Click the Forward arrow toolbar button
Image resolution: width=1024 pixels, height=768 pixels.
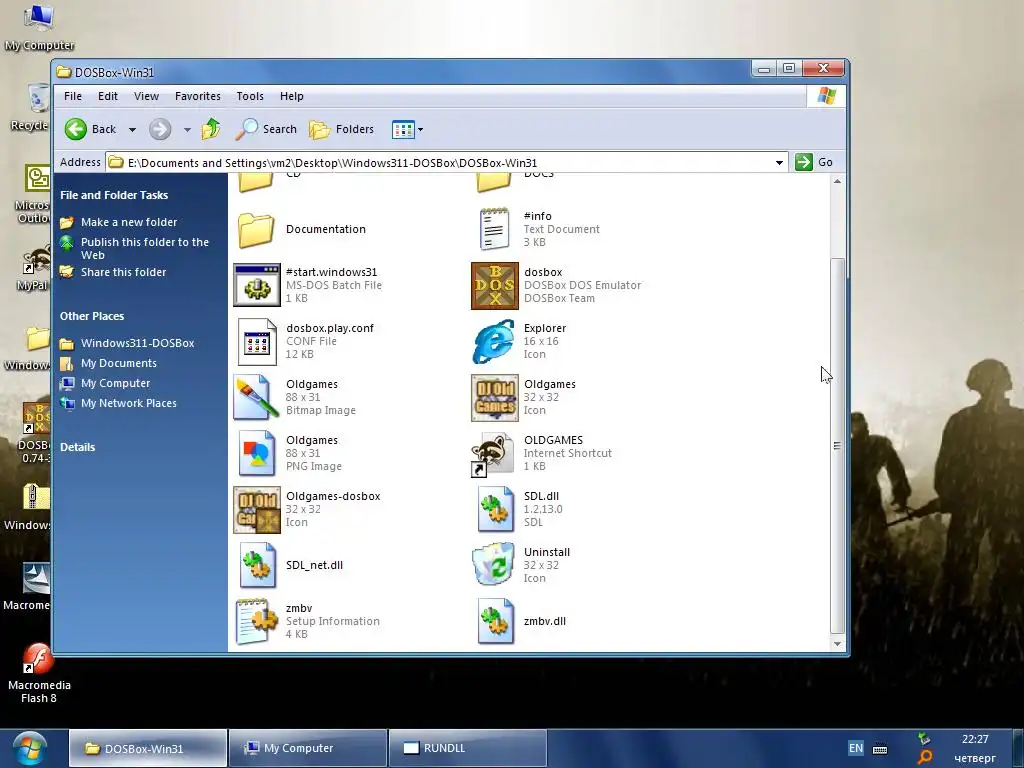[x=160, y=129]
